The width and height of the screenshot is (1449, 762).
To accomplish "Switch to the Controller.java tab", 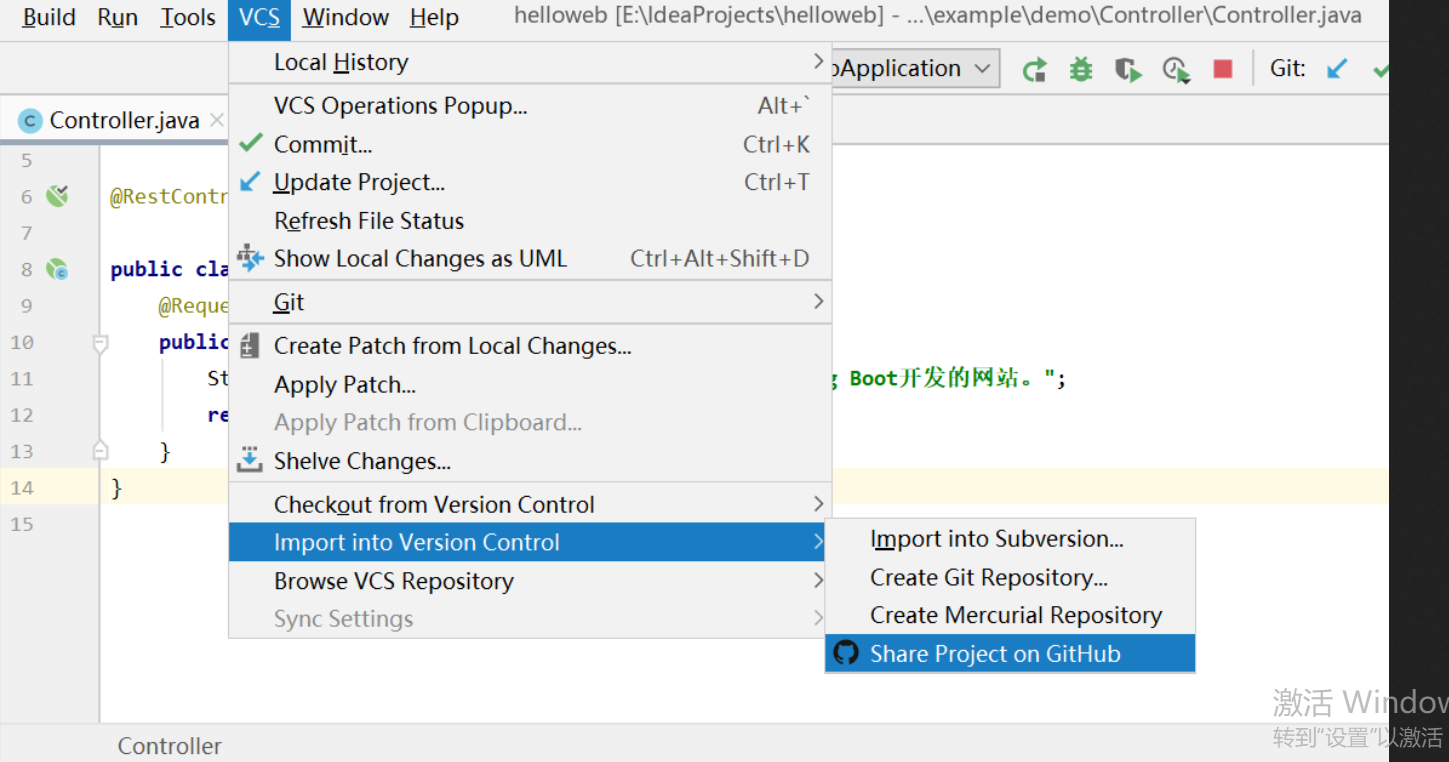I will (124, 121).
